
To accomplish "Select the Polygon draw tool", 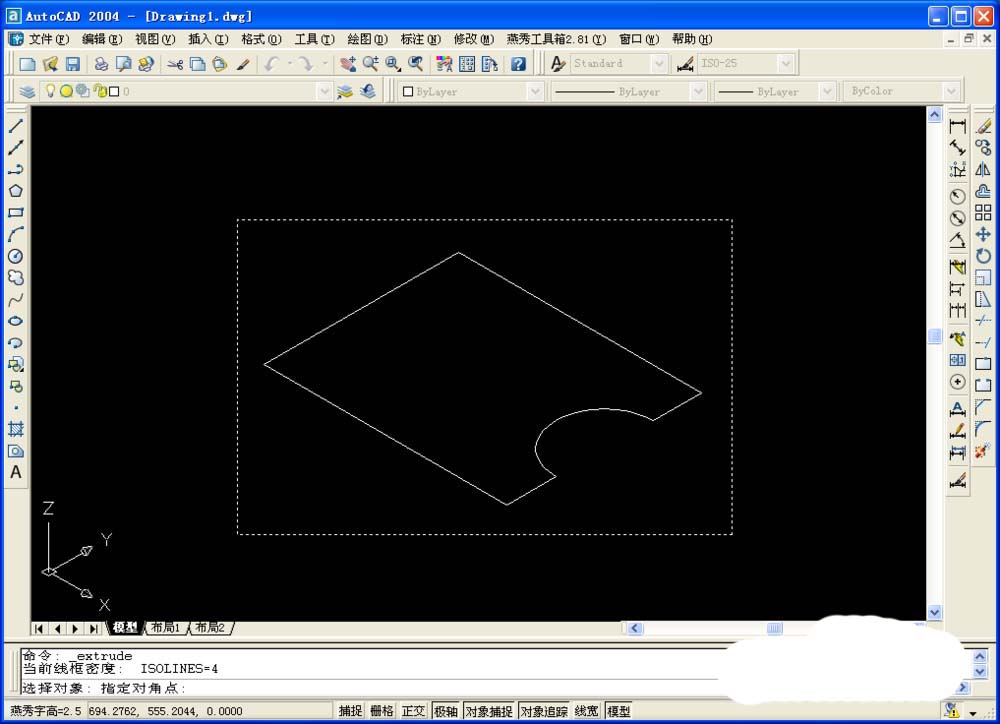I will coord(16,191).
